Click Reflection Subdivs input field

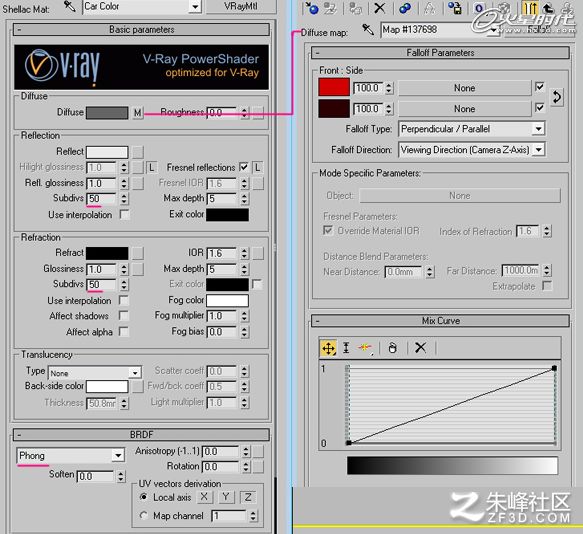click(x=101, y=199)
